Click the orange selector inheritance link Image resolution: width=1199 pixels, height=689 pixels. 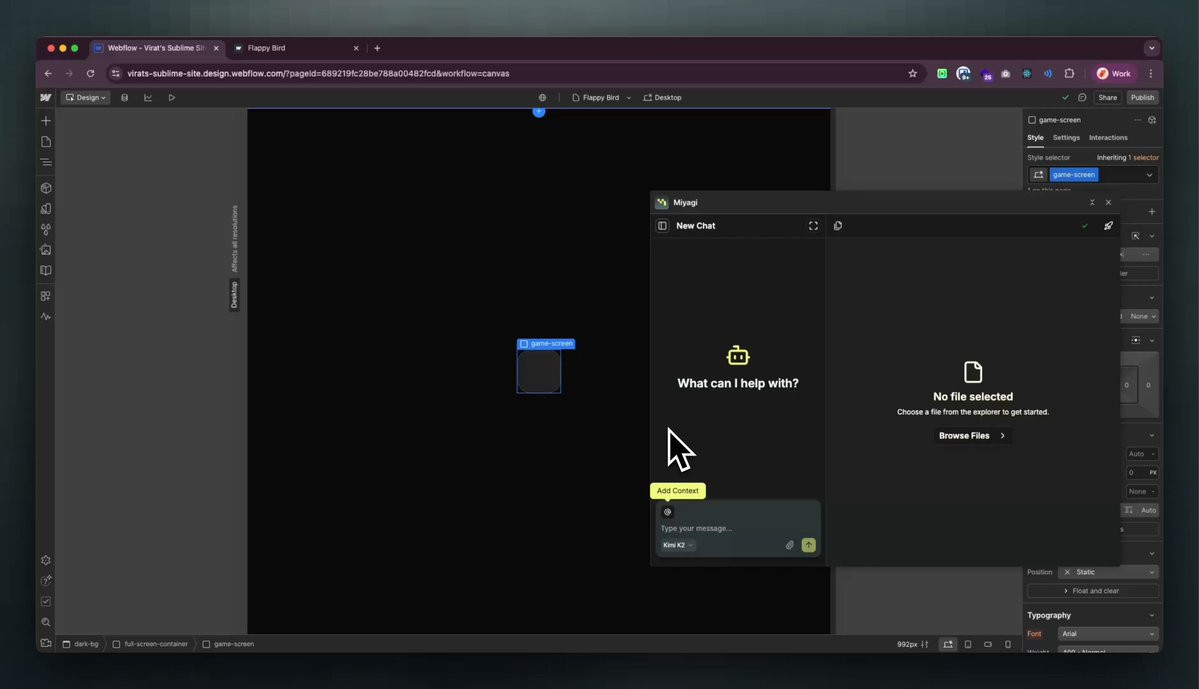(1145, 158)
